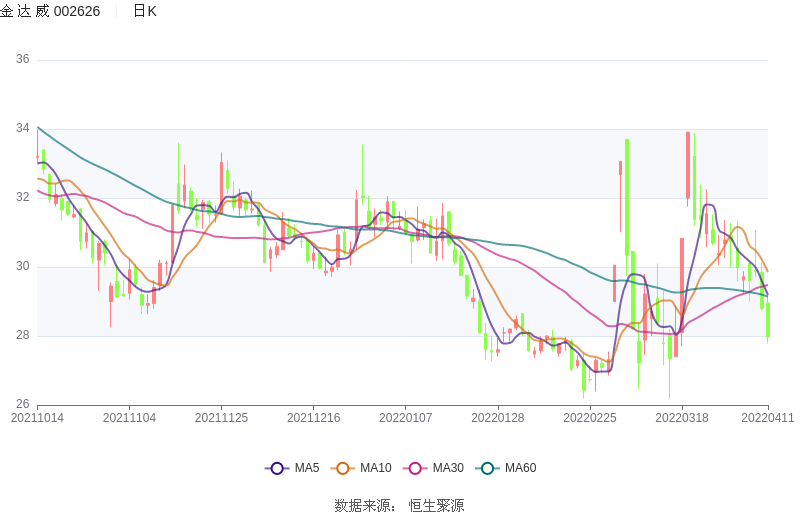This screenshot has height=517, width=800.
Task: Disable the MA60 line via its legend text
Action: tap(520, 468)
